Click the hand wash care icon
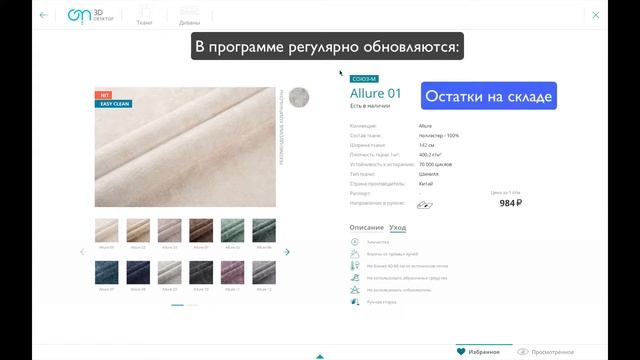The image size is (640, 360). pos(355,302)
